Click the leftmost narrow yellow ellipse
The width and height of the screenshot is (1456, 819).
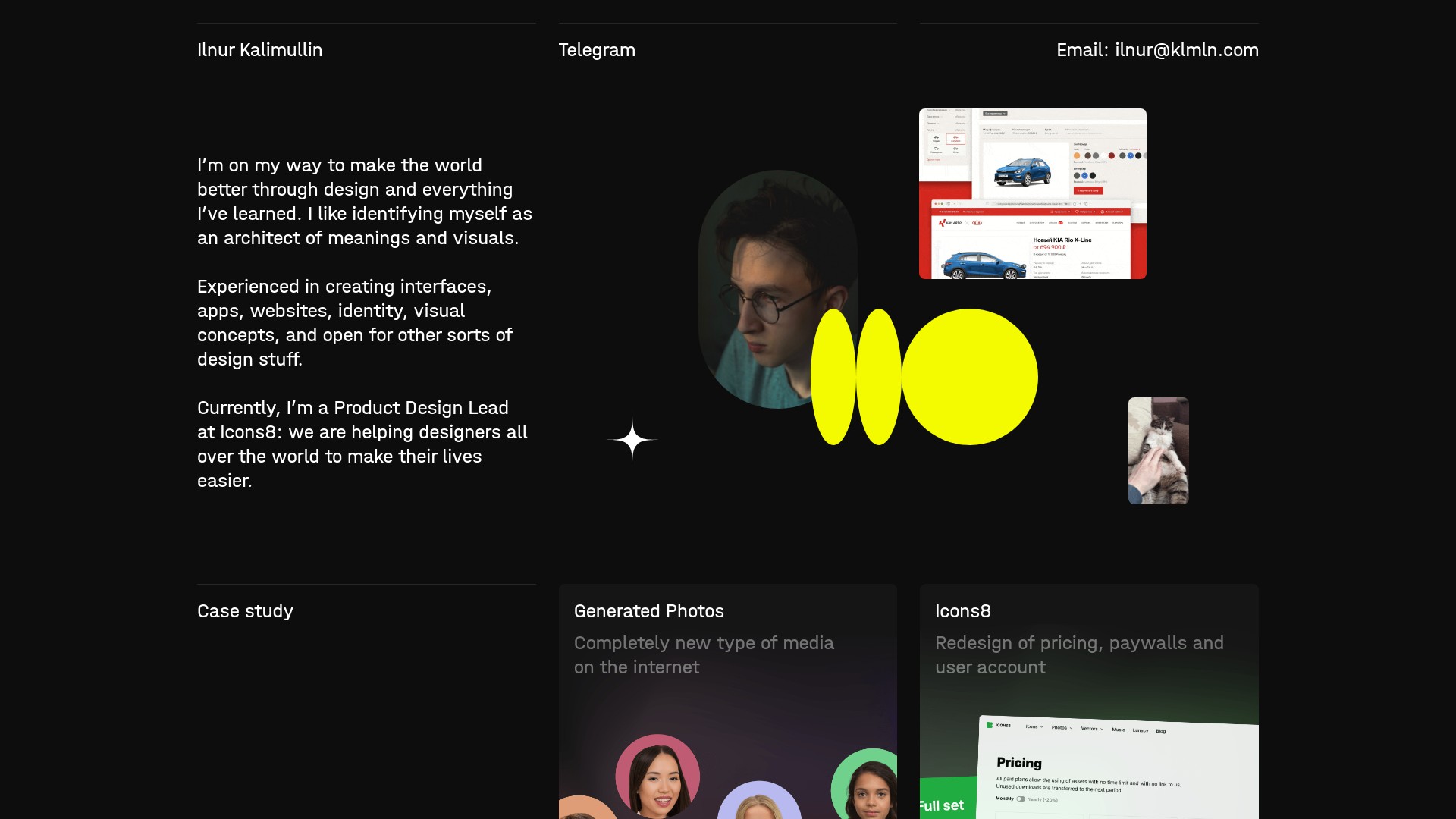pos(833,377)
